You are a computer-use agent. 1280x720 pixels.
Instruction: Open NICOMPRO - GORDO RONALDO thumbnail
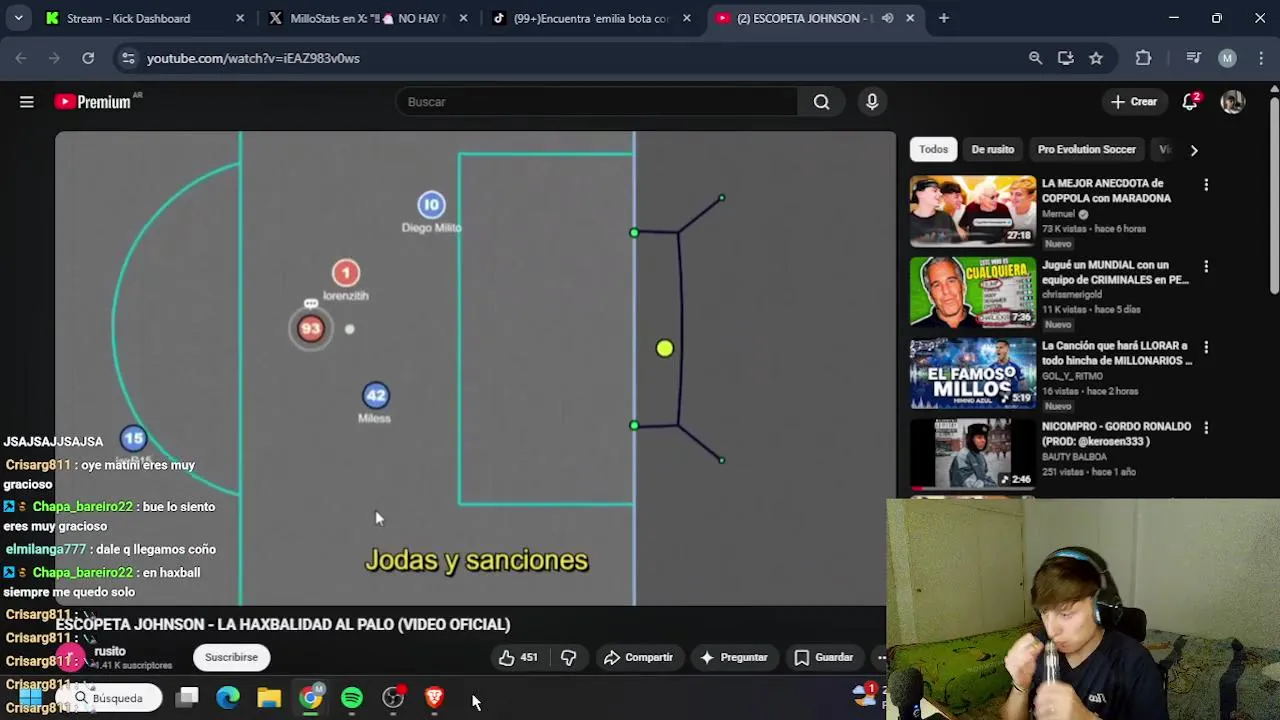(x=973, y=454)
